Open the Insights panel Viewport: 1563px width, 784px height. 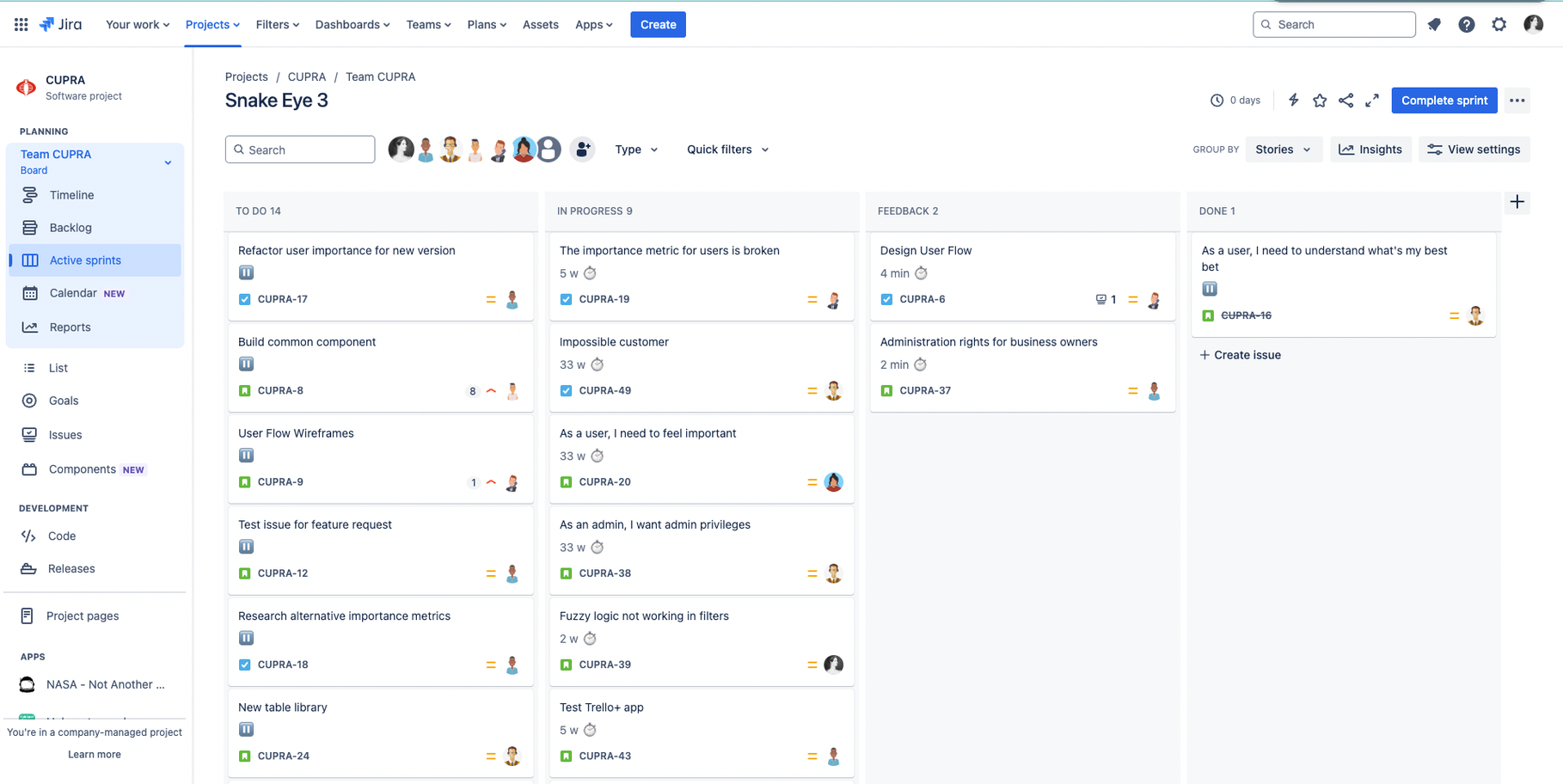(x=1370, y=150)
